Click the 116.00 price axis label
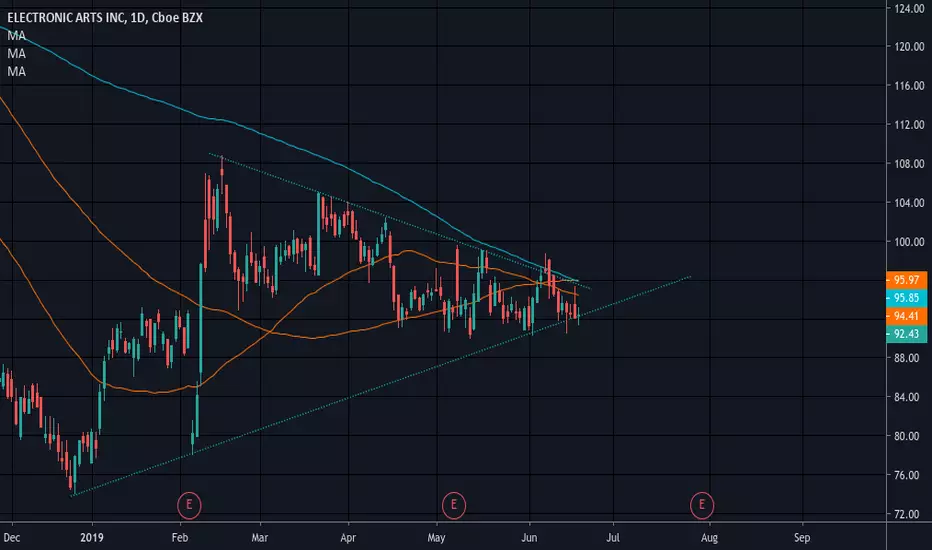Screen dimensions: 932x550 [x=909, y=86]
